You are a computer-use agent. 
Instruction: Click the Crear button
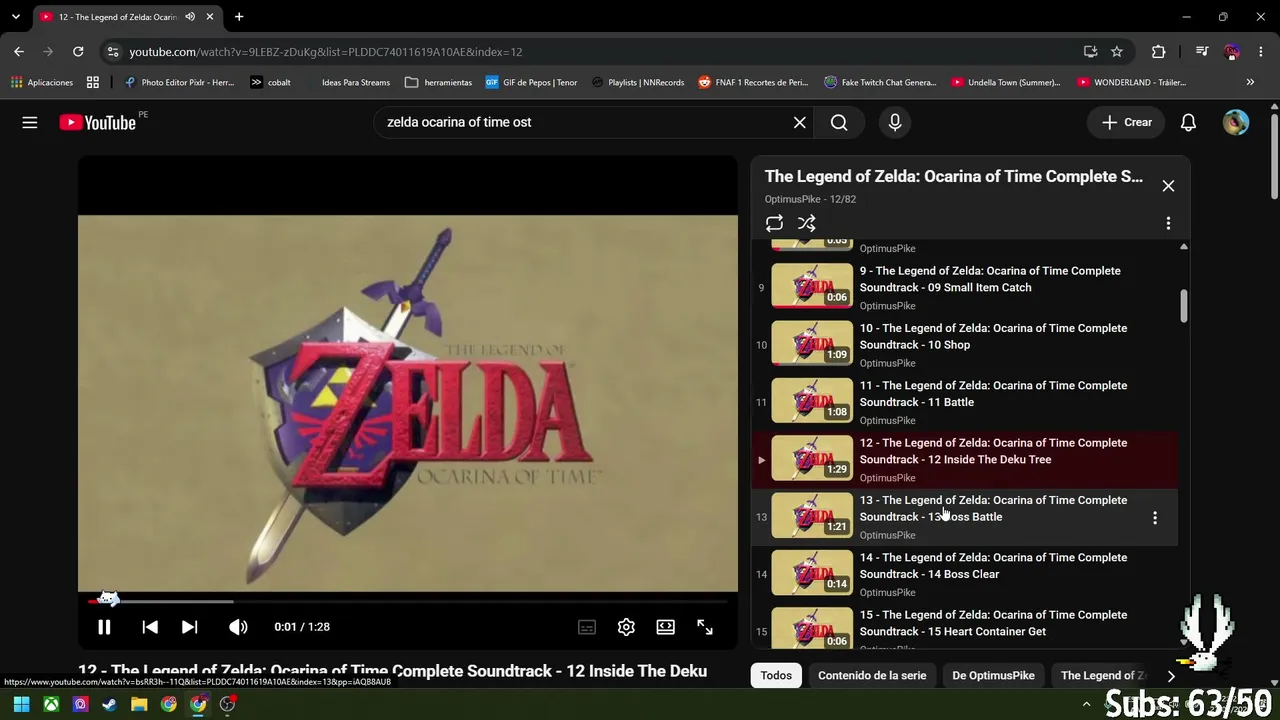point(1127,122)
